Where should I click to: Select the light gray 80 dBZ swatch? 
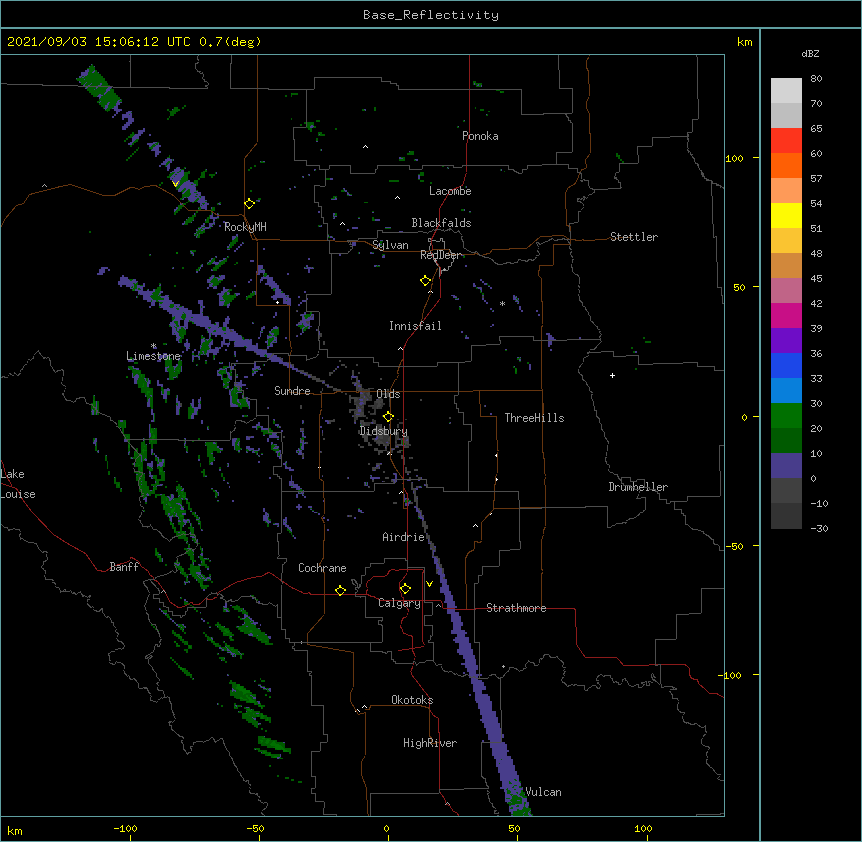(x=786, y=91)
